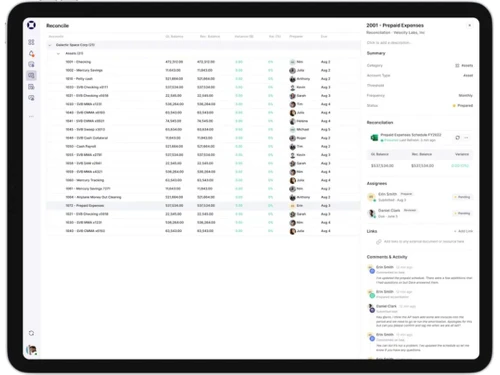Open the last sidebar icon above the ellipsis
The width and height of the screenshot is (500, 375).
[x=31, y=98]
